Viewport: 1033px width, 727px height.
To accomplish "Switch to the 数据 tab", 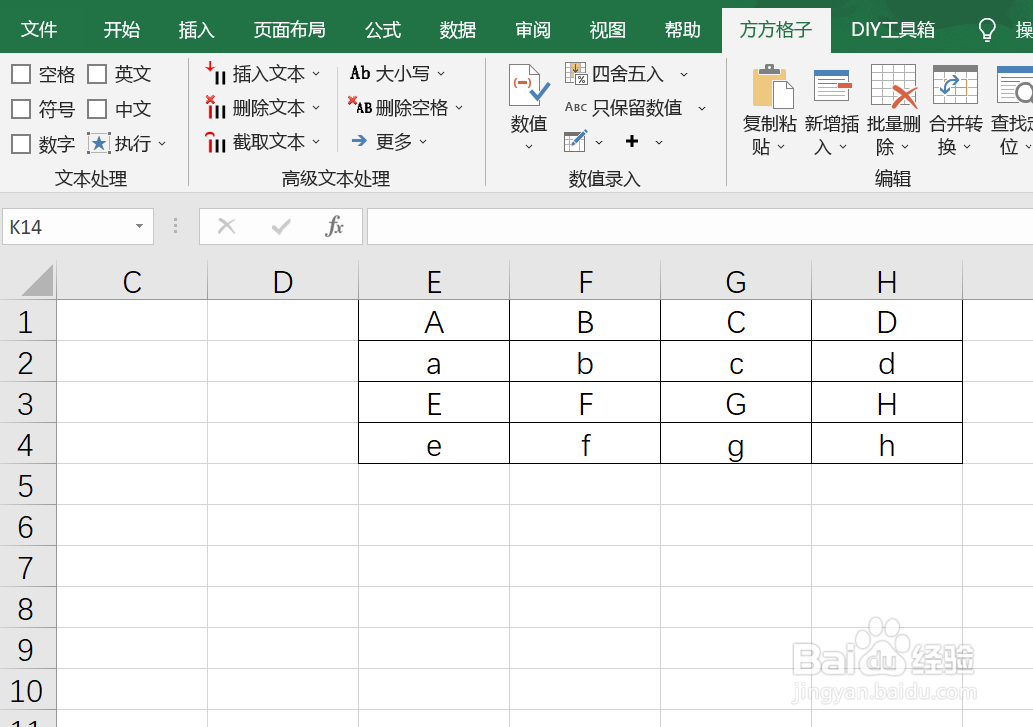I will 458,30.
